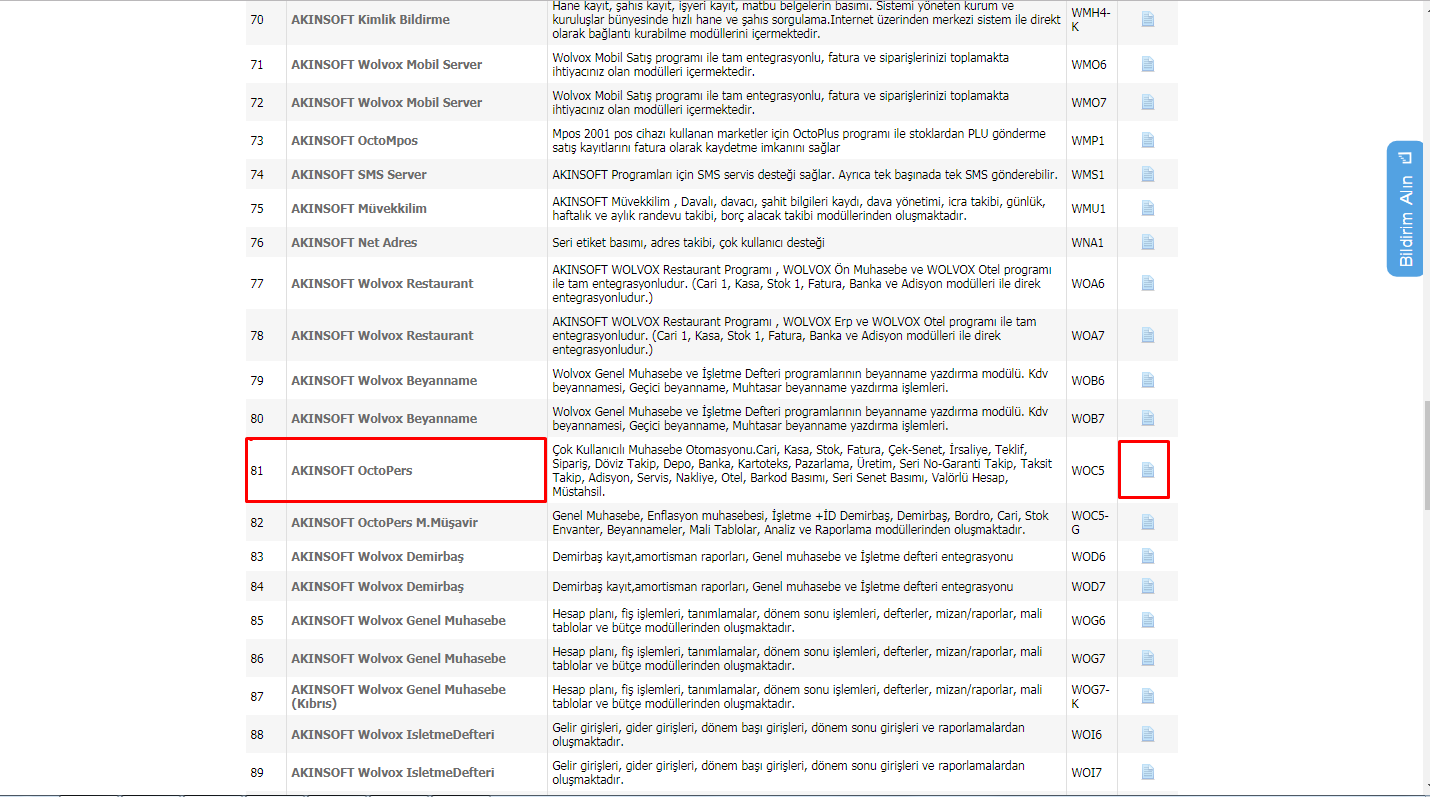The width and height of the screenshot is (1430, 797).
Task: Select the AKINSOFT Müvekkilim product name
Action: pos(359,208)
